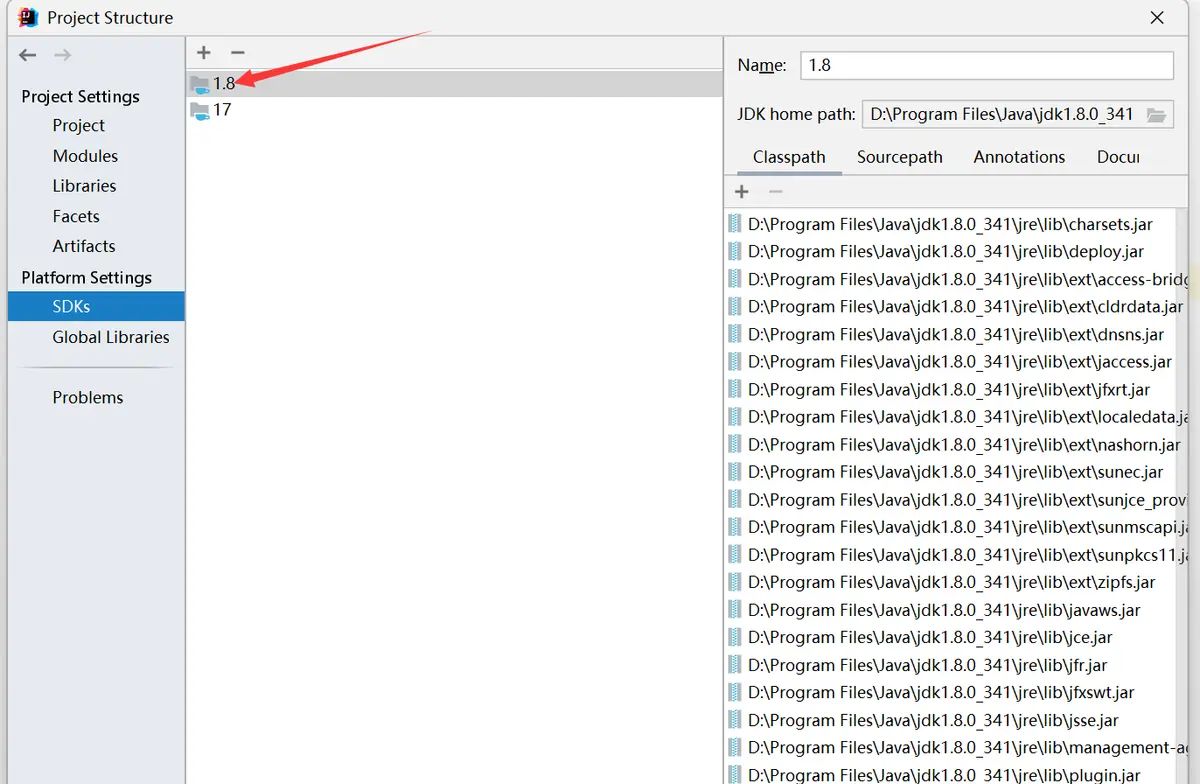Click the JDK folder icon beside 17

tap(200, 111)
